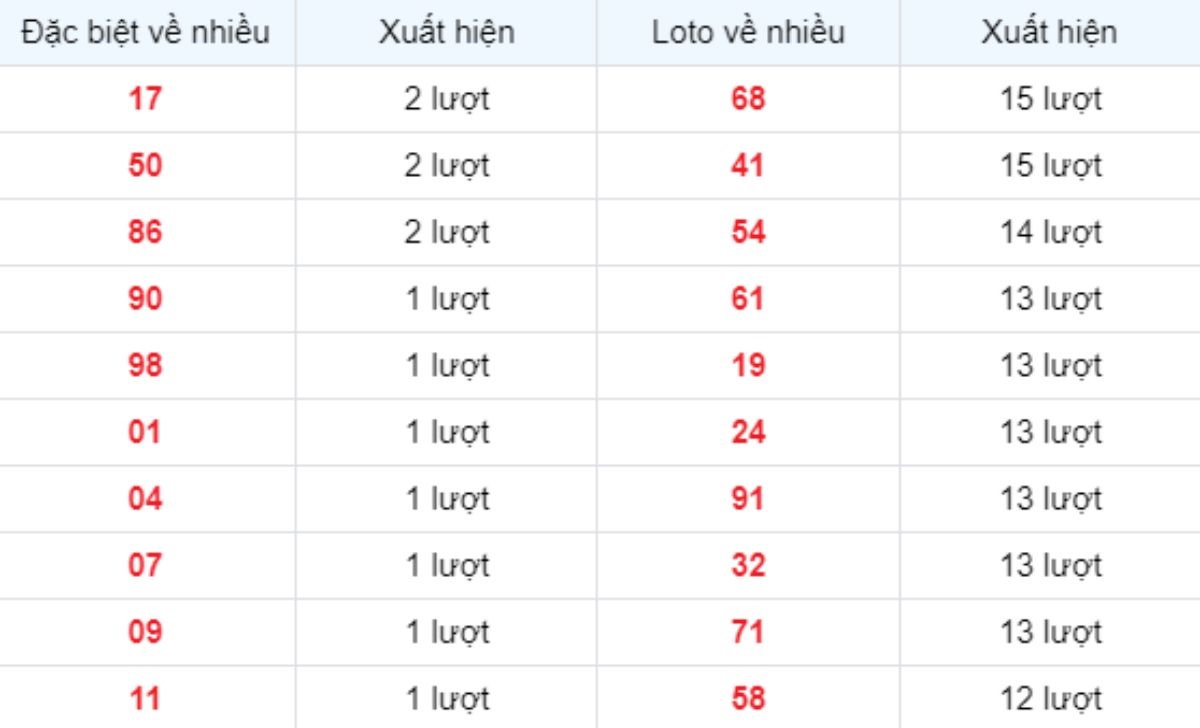Click loto number 24

pyautogui.click(x=748, y=432)
